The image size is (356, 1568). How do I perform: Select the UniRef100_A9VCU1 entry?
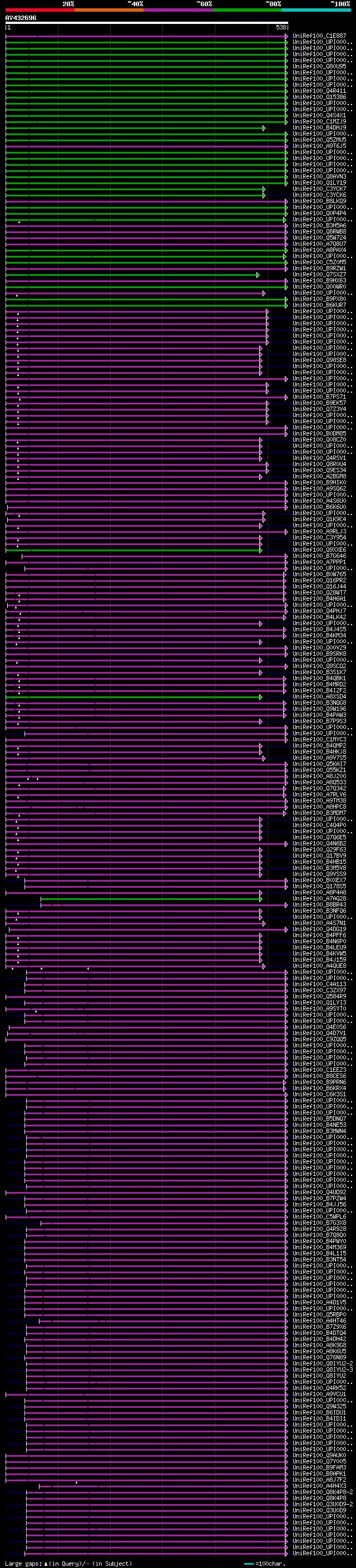point(319,1394)
